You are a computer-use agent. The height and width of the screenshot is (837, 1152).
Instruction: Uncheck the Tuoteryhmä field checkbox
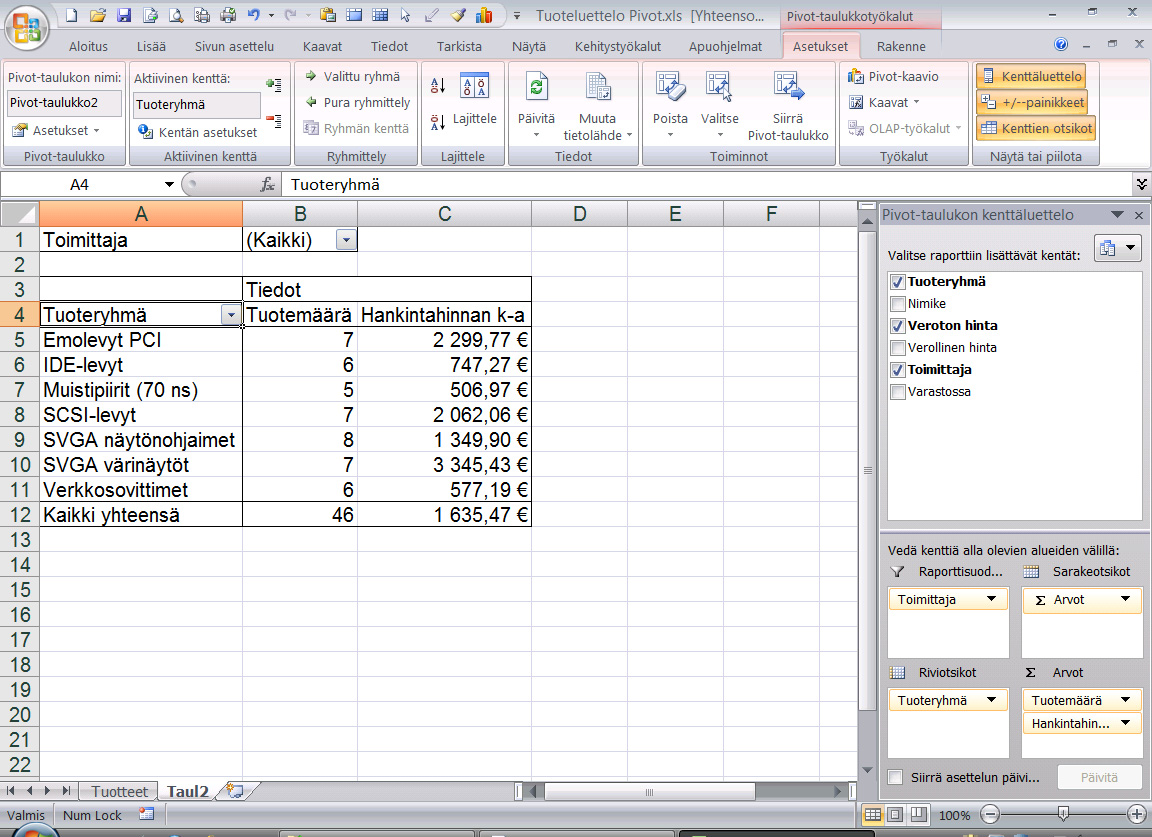point(897,282)
